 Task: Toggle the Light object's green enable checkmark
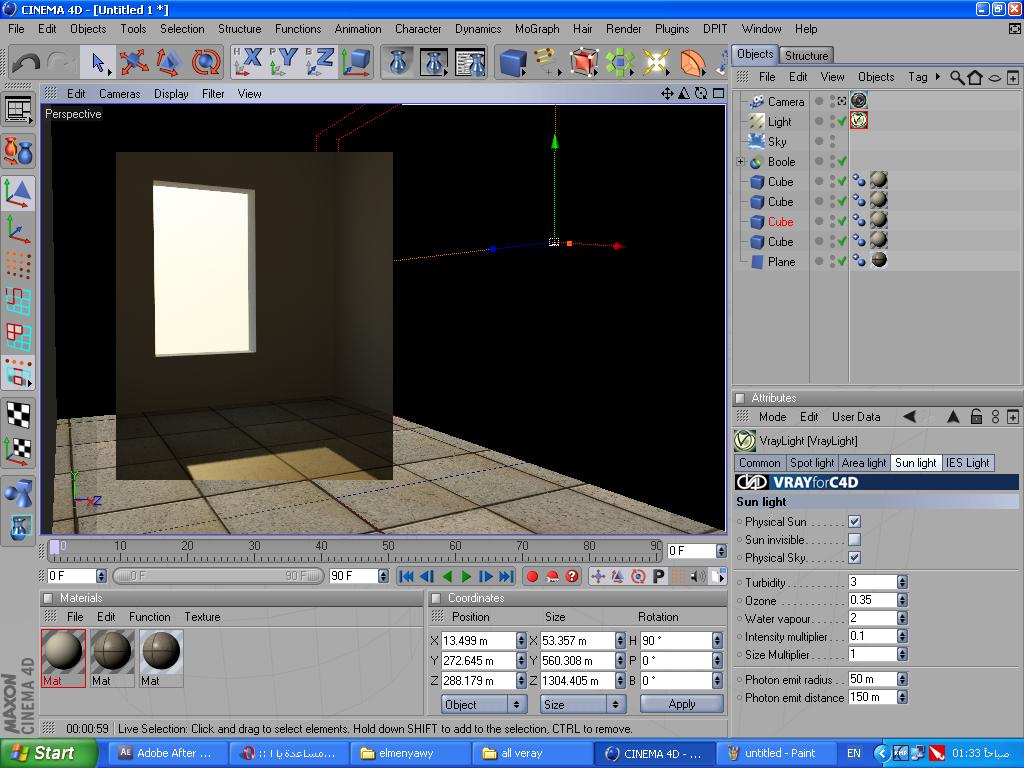(x=842, y=121)
